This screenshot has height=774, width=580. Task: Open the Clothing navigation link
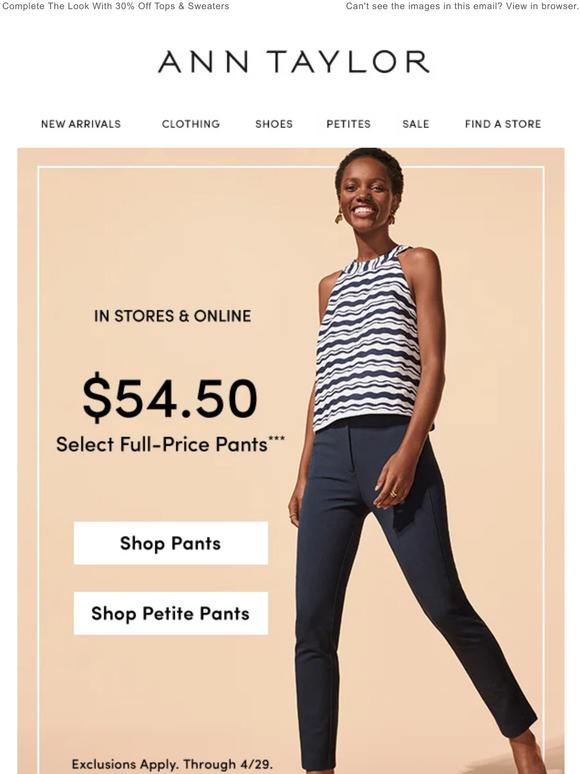pyautogui.click(x=191, y=124)
